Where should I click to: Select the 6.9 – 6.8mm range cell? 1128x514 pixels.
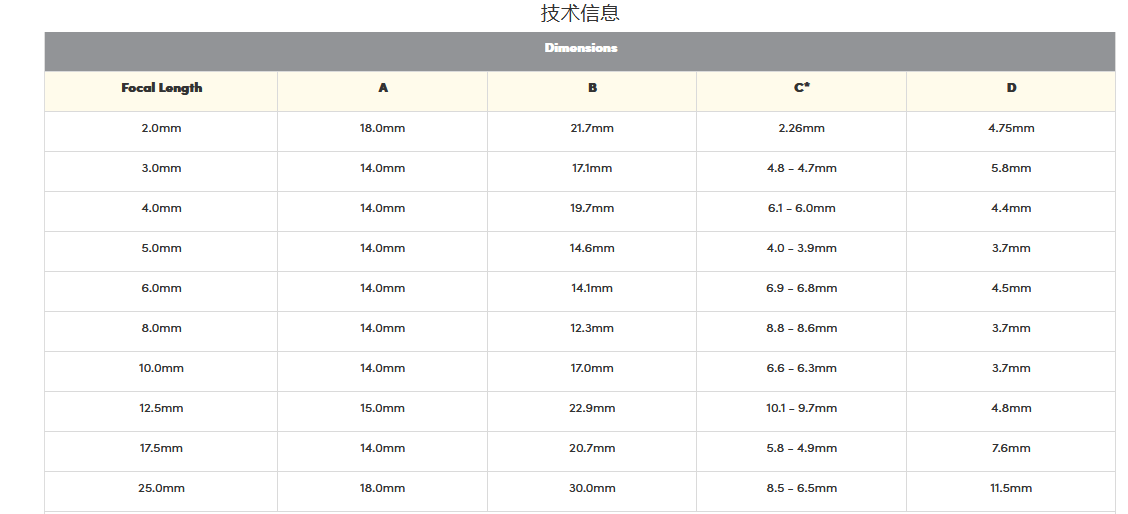click(x=802, y=288)
